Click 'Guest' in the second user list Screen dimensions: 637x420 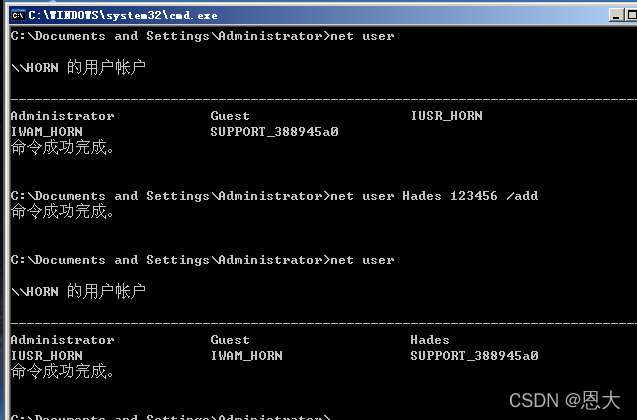(x=230, y=340)
